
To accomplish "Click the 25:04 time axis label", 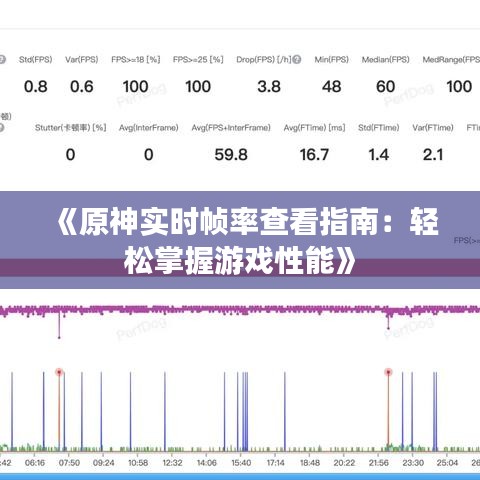I will 447,463.
